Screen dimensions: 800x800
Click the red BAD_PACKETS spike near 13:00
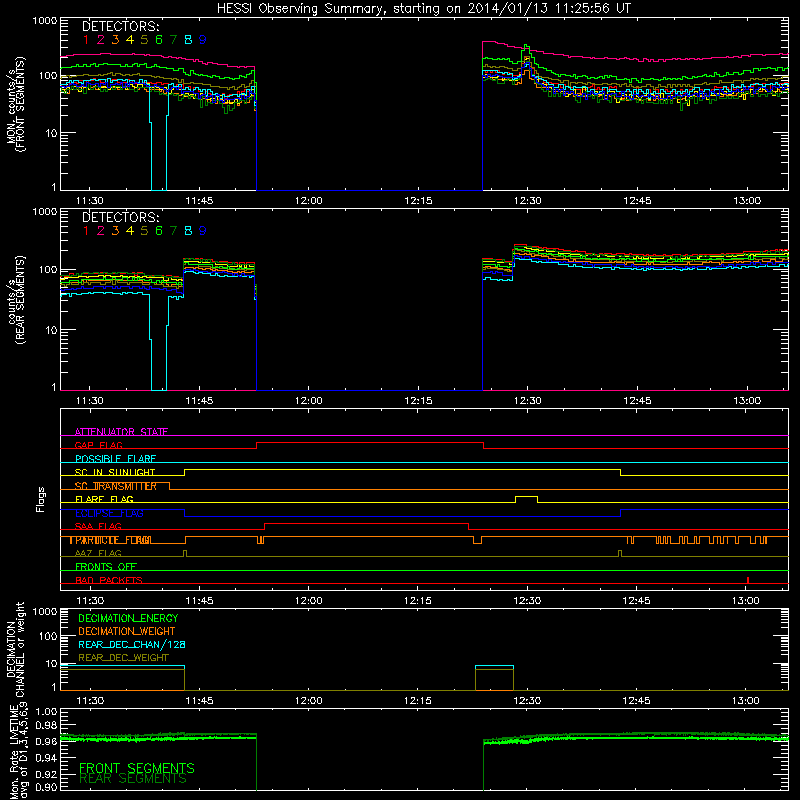pos(747,580)
